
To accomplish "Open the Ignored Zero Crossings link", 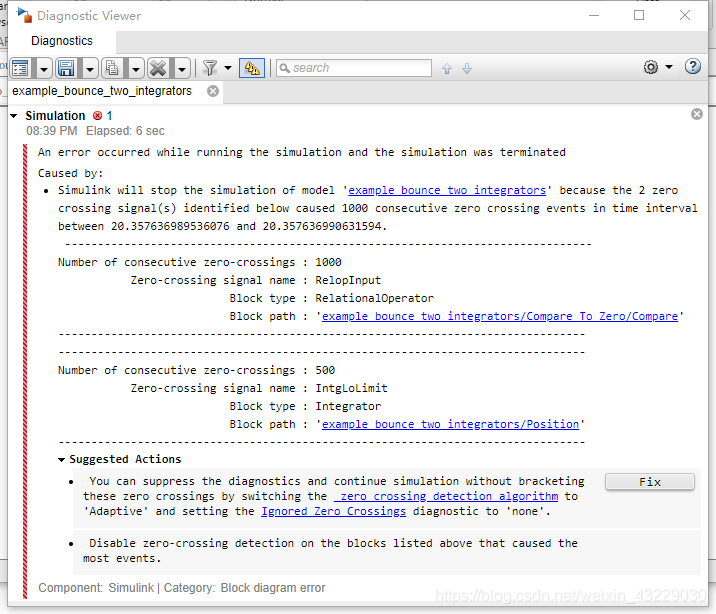I will 333,511.
